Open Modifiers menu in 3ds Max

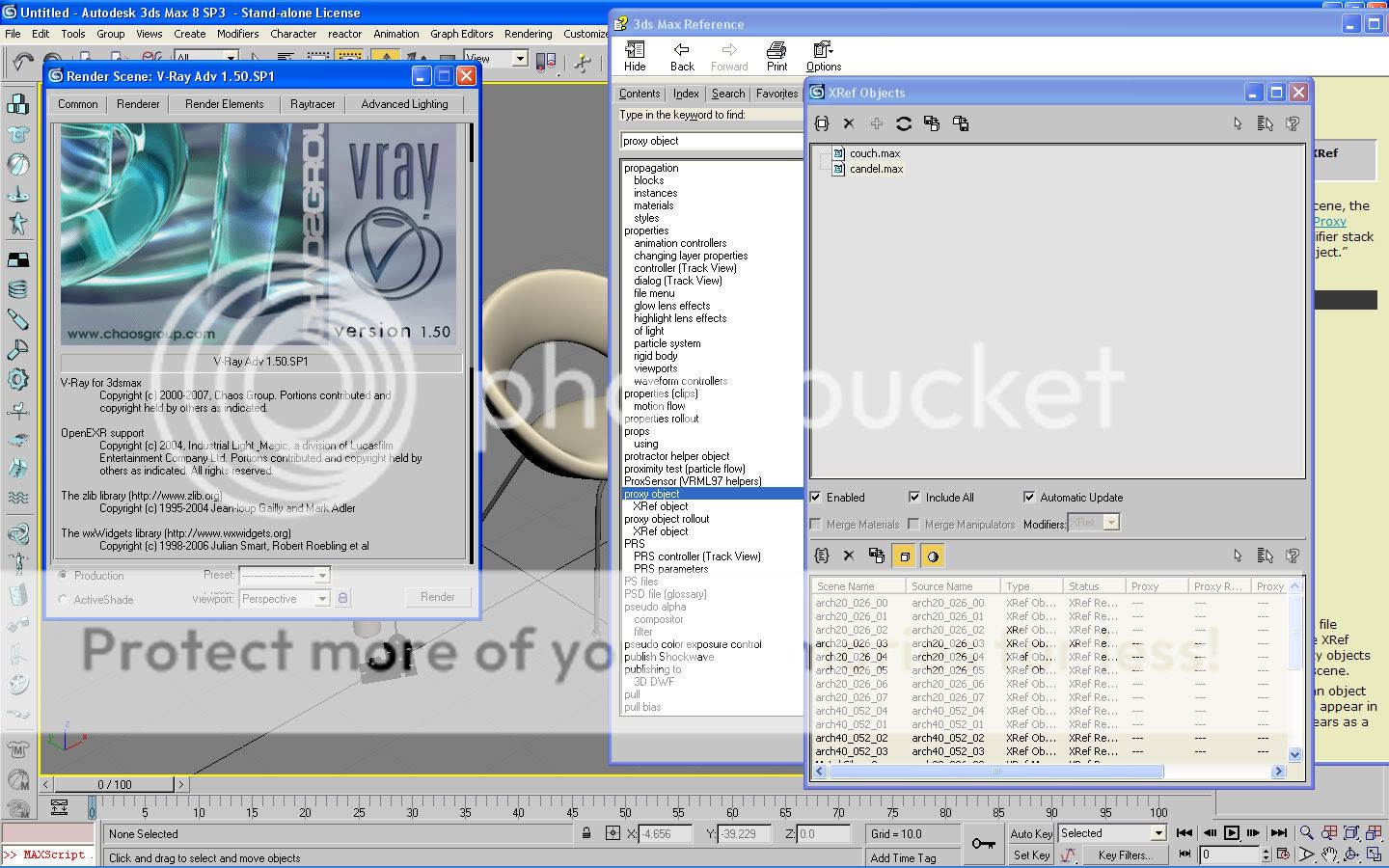coord(237,34)
